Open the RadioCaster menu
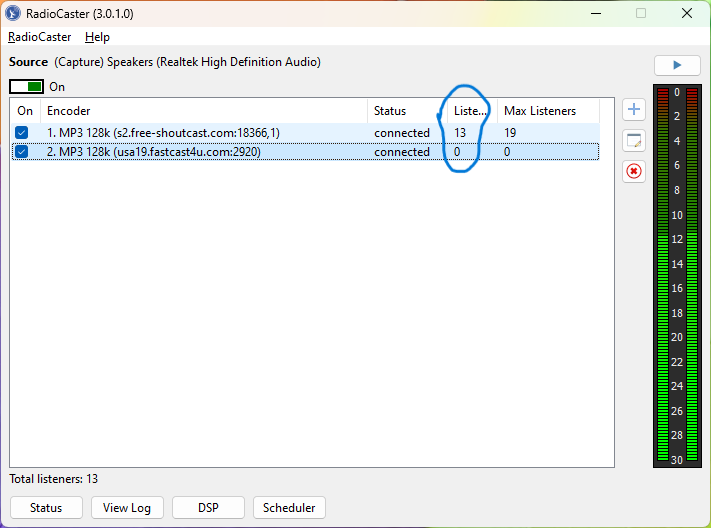This screenshot has height=528, width=711. [x=39, y=37]
